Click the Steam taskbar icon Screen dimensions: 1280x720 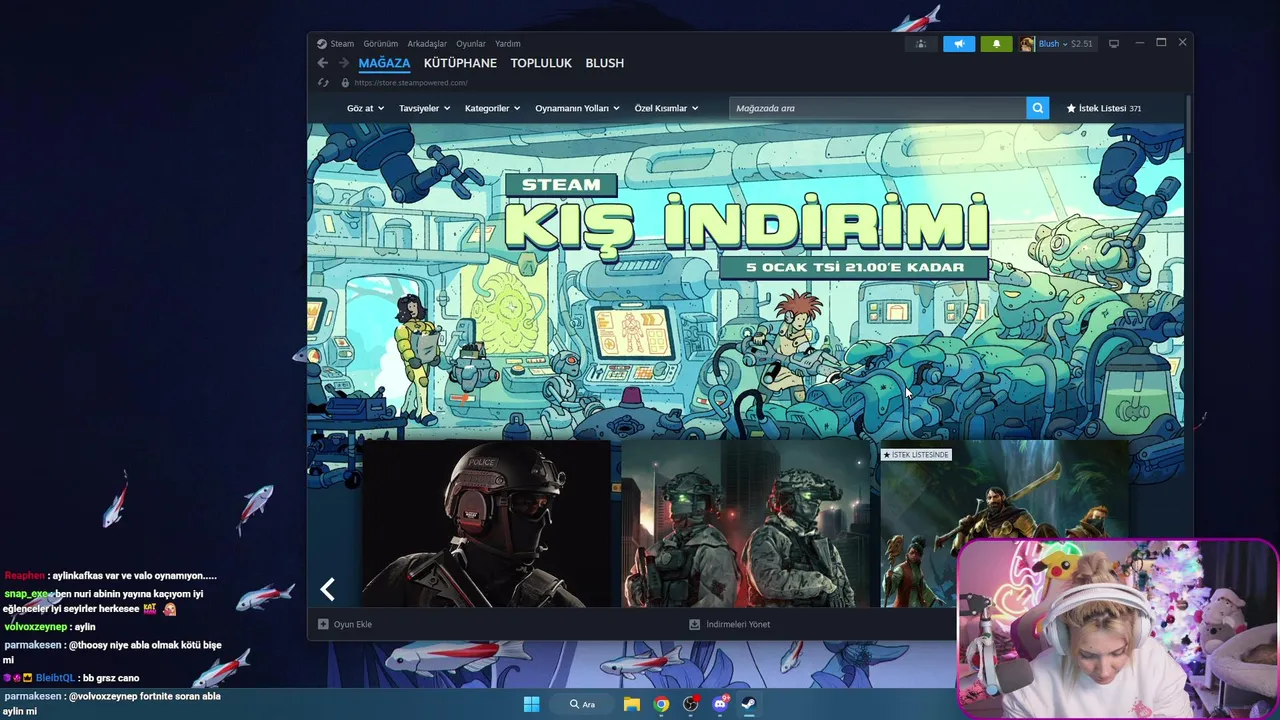click(748, 704)
